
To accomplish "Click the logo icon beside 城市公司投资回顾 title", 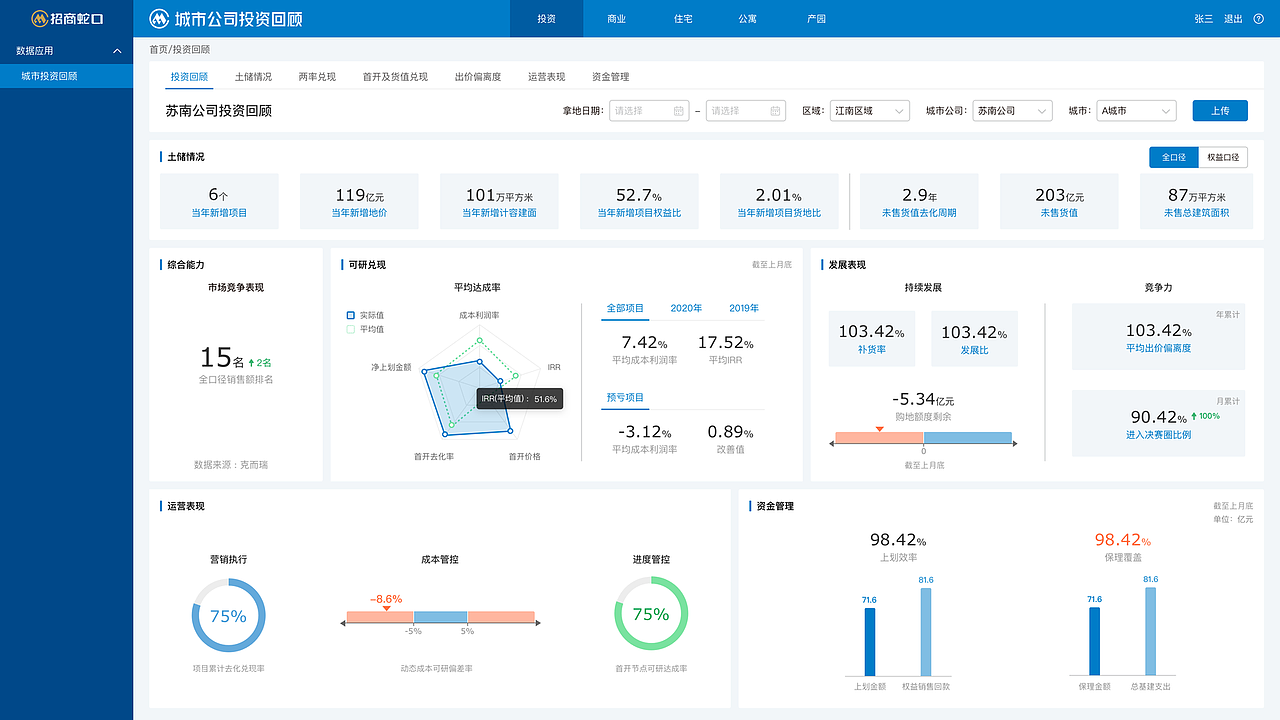I will [x=159, y=19].
